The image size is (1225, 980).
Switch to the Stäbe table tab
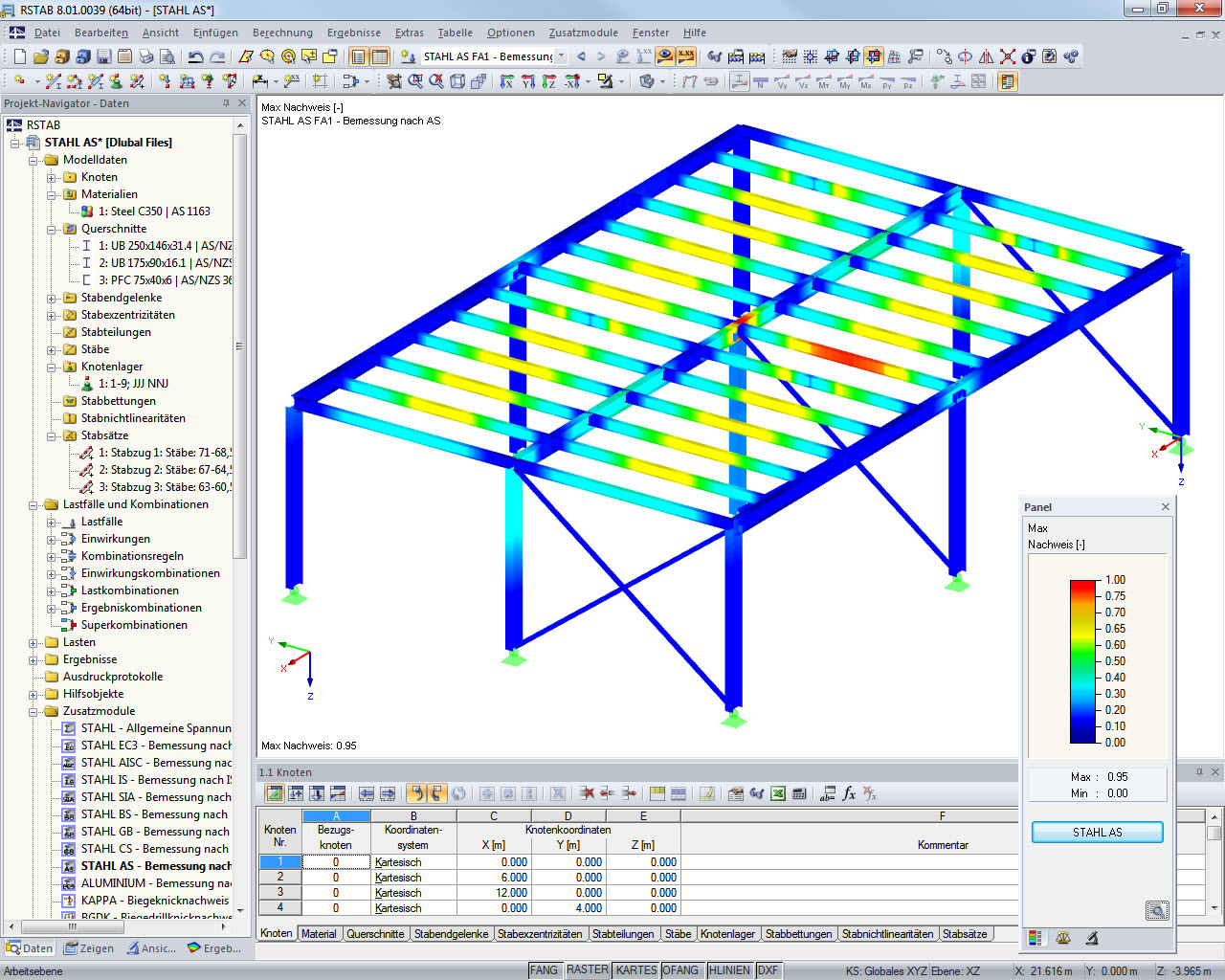pyautogui.click(x=678, y=934)
